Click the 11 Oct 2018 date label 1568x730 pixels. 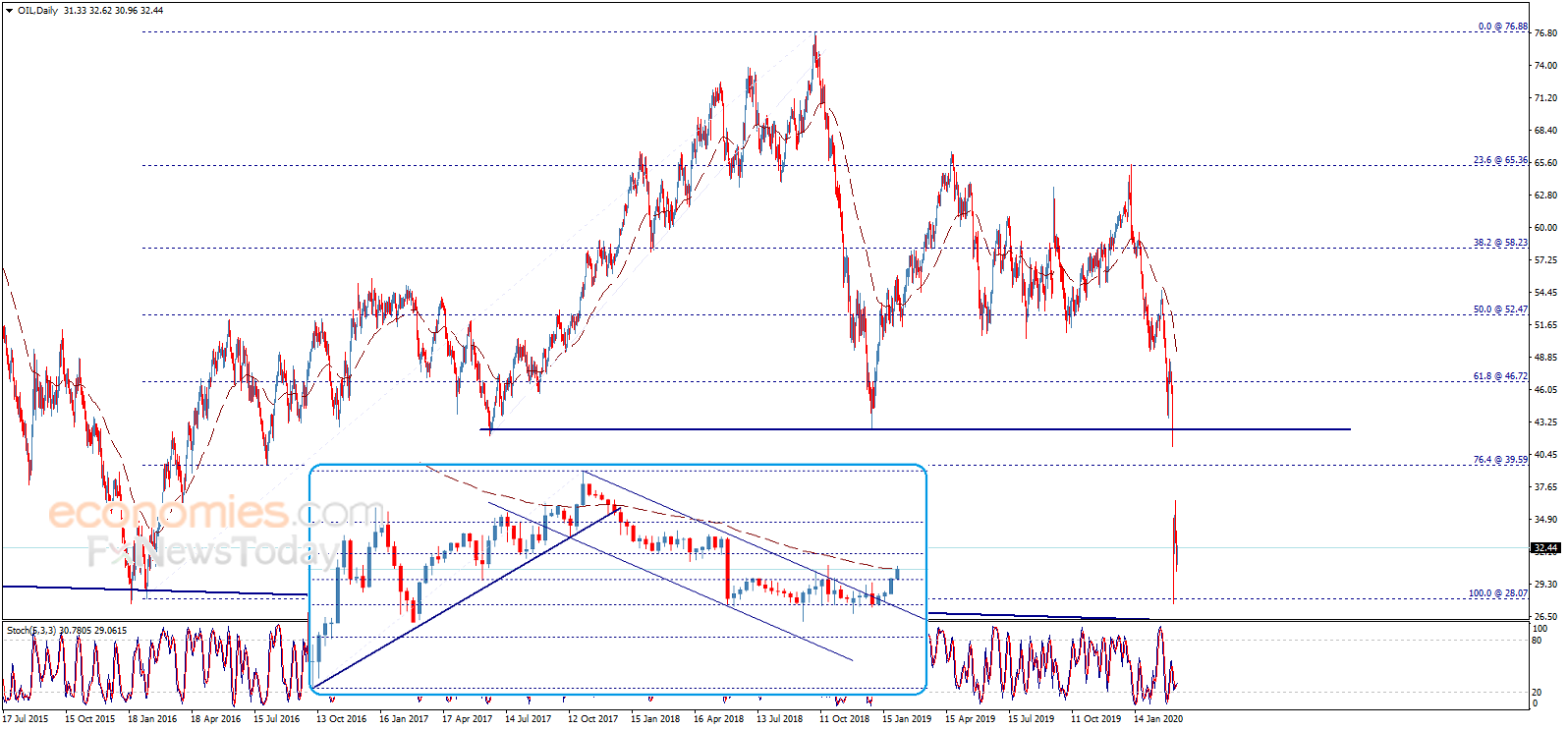(x=844, y=719)
